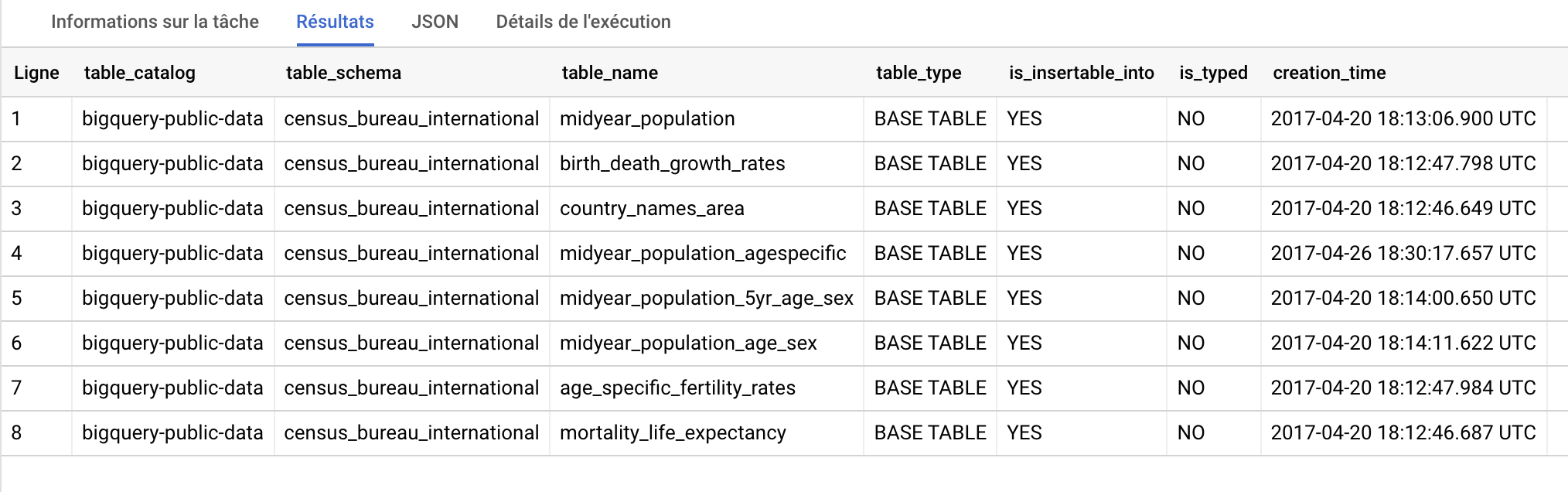Click the is_typed column header
Image resolution: width=1568 pixels, height=492 pixels.
tap(1213, 73)
